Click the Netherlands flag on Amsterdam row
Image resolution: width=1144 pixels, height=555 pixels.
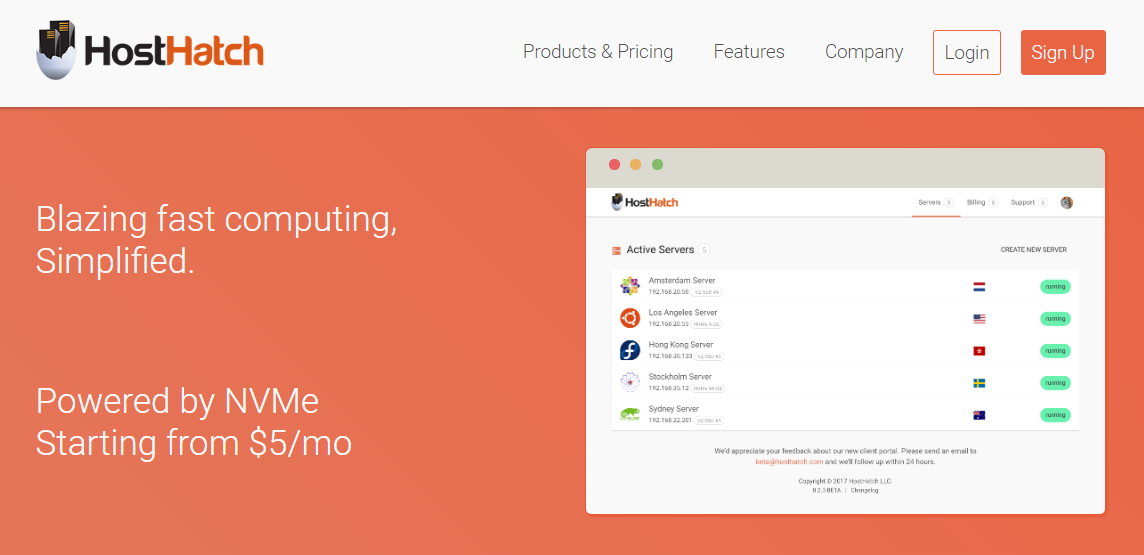(x=979, y=287)
